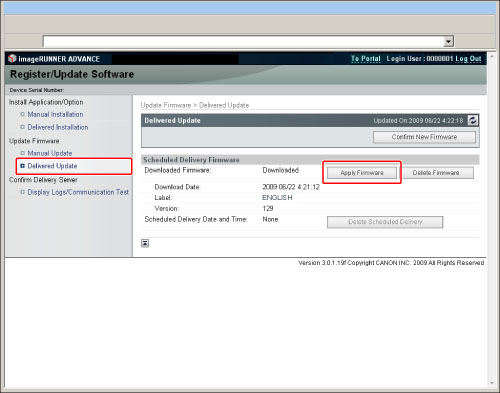Click the Manual Installation bullet icon

22,114
